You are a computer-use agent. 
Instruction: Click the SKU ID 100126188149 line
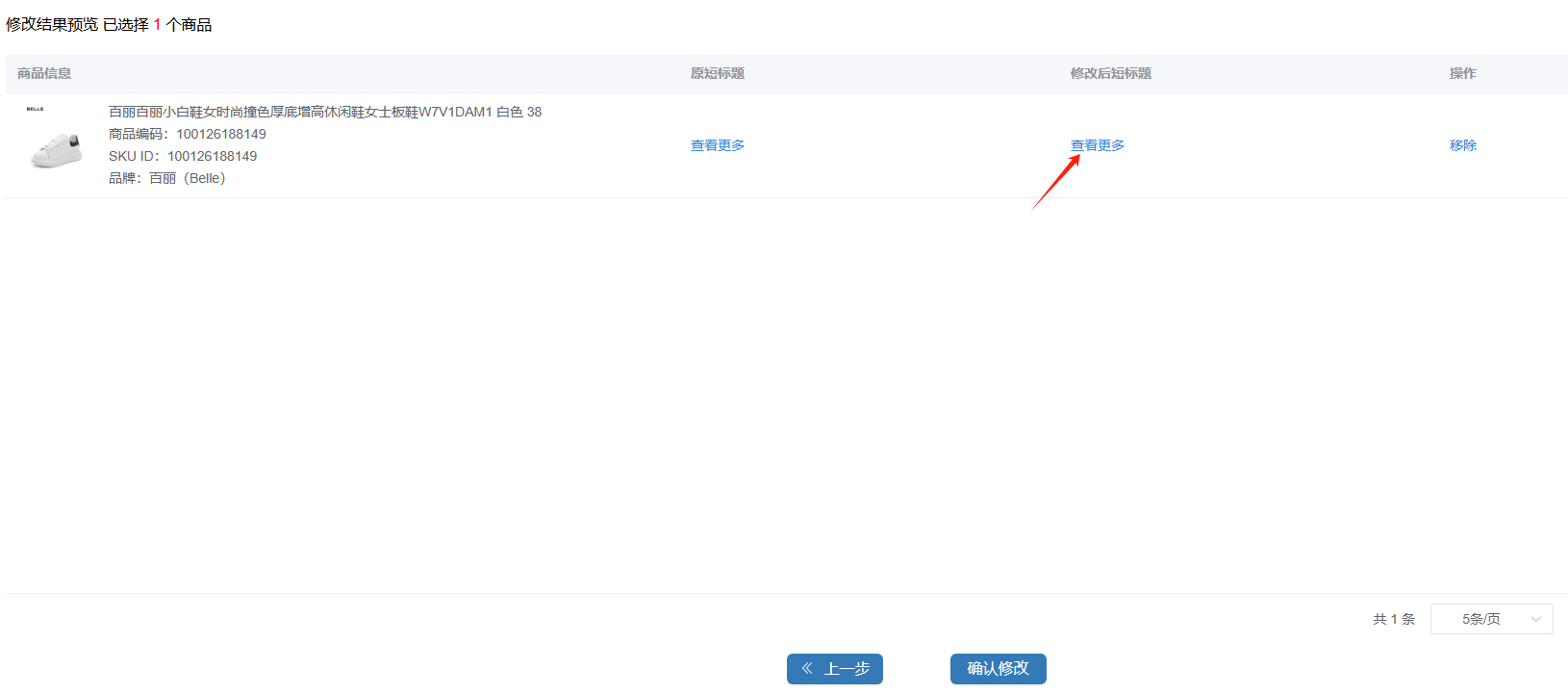tap(182, 156)
